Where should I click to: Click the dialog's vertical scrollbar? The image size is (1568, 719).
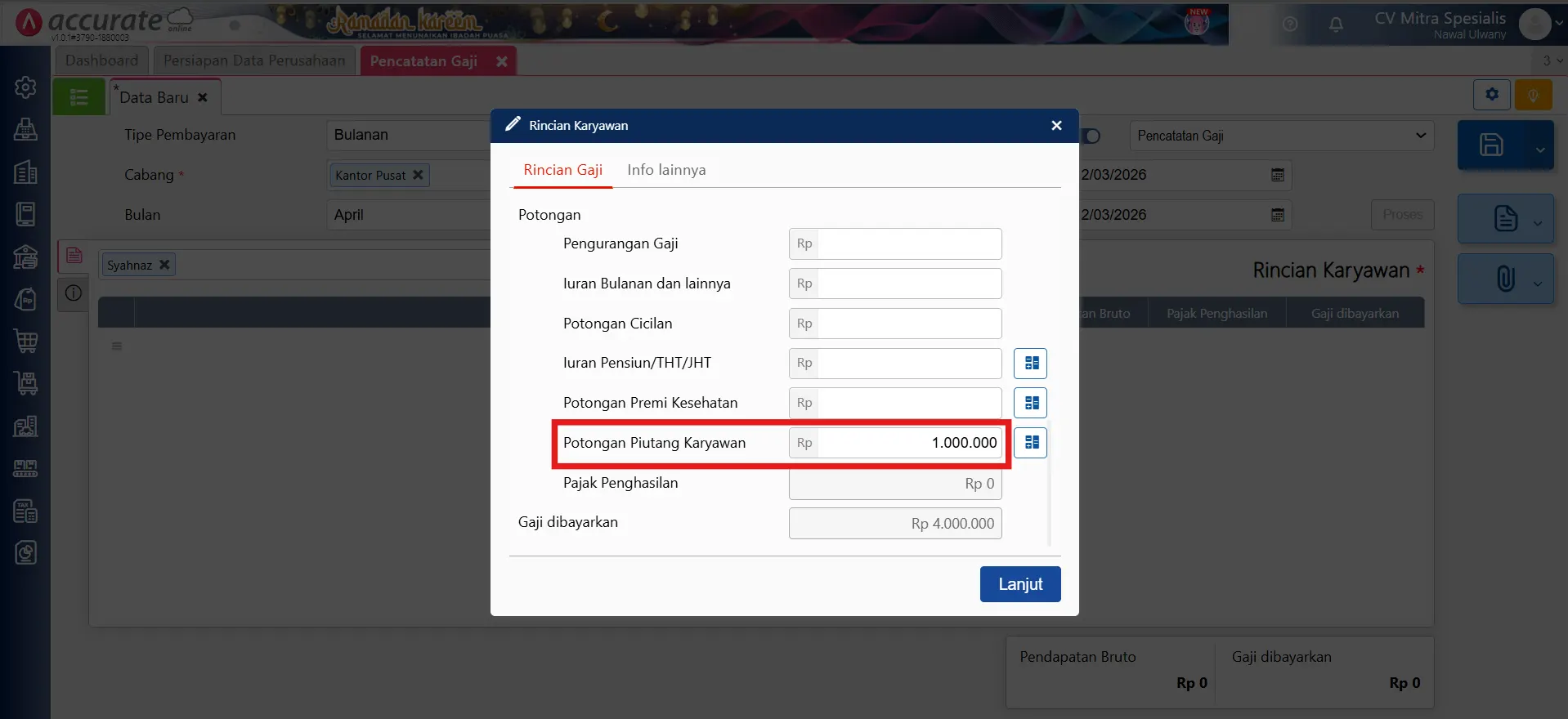[x=1050, y=484]
